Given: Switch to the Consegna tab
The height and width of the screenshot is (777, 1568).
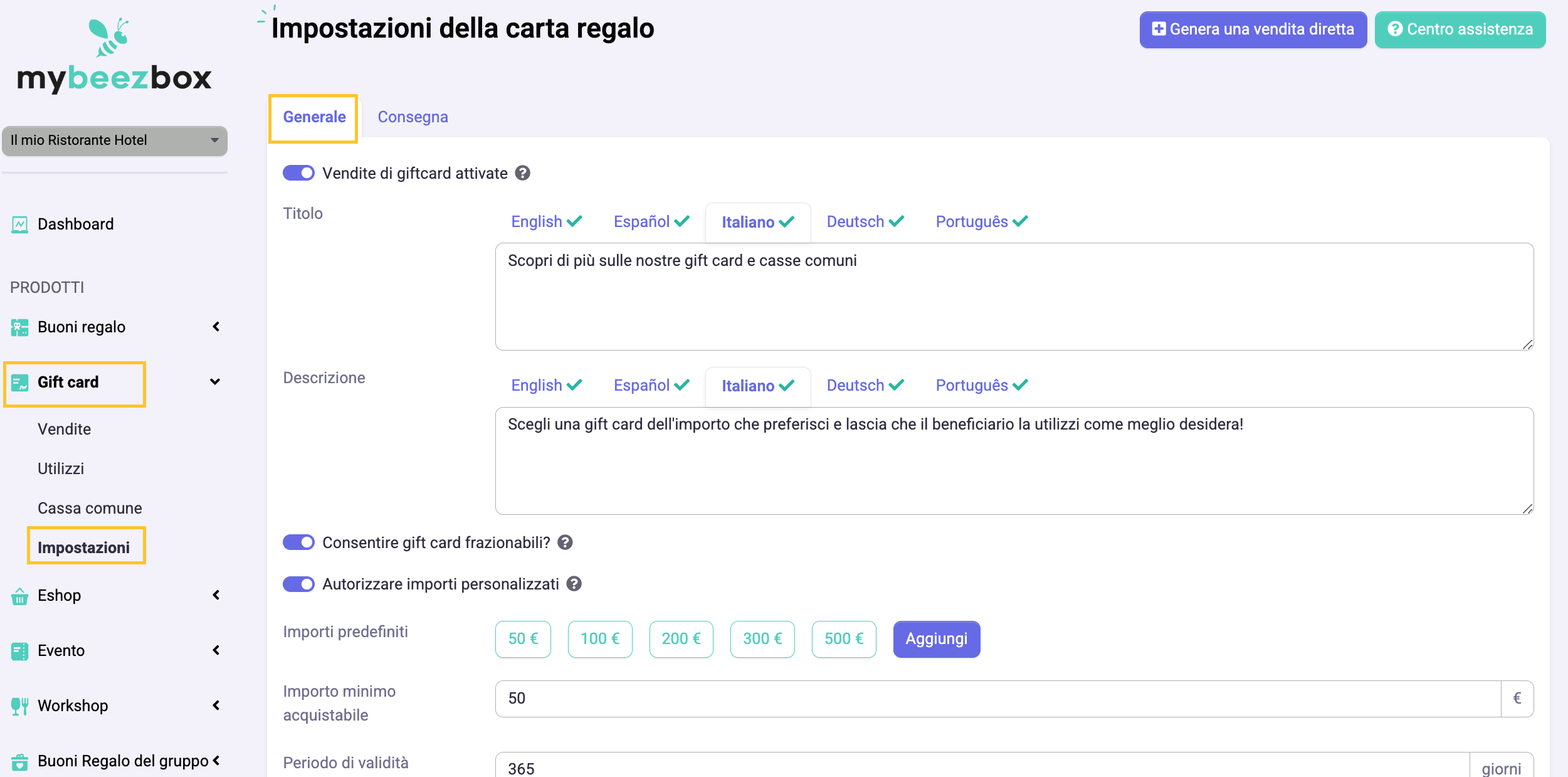Looking at the screenshot, I should click(x=413, y=117).
